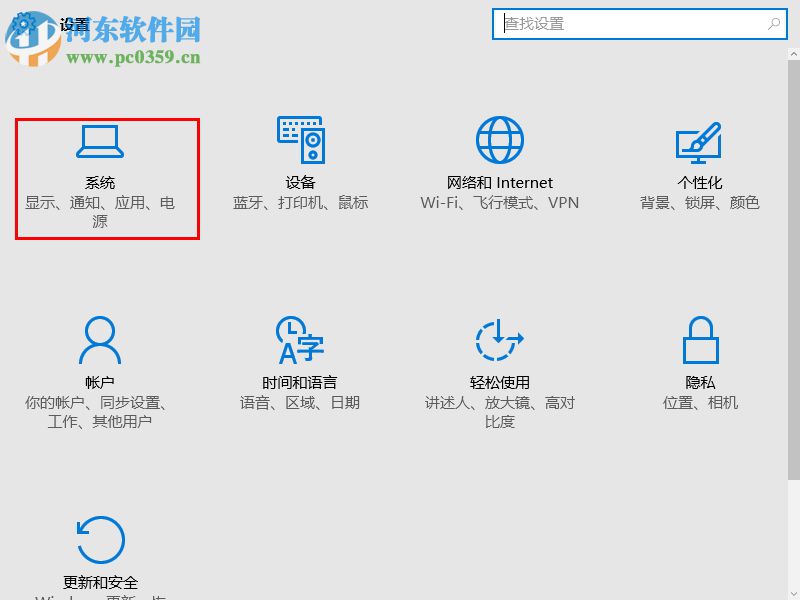Screen dimensions: 800x600
Task: Open the 个性化 (Personalization) tile
Action: (700, 160)
